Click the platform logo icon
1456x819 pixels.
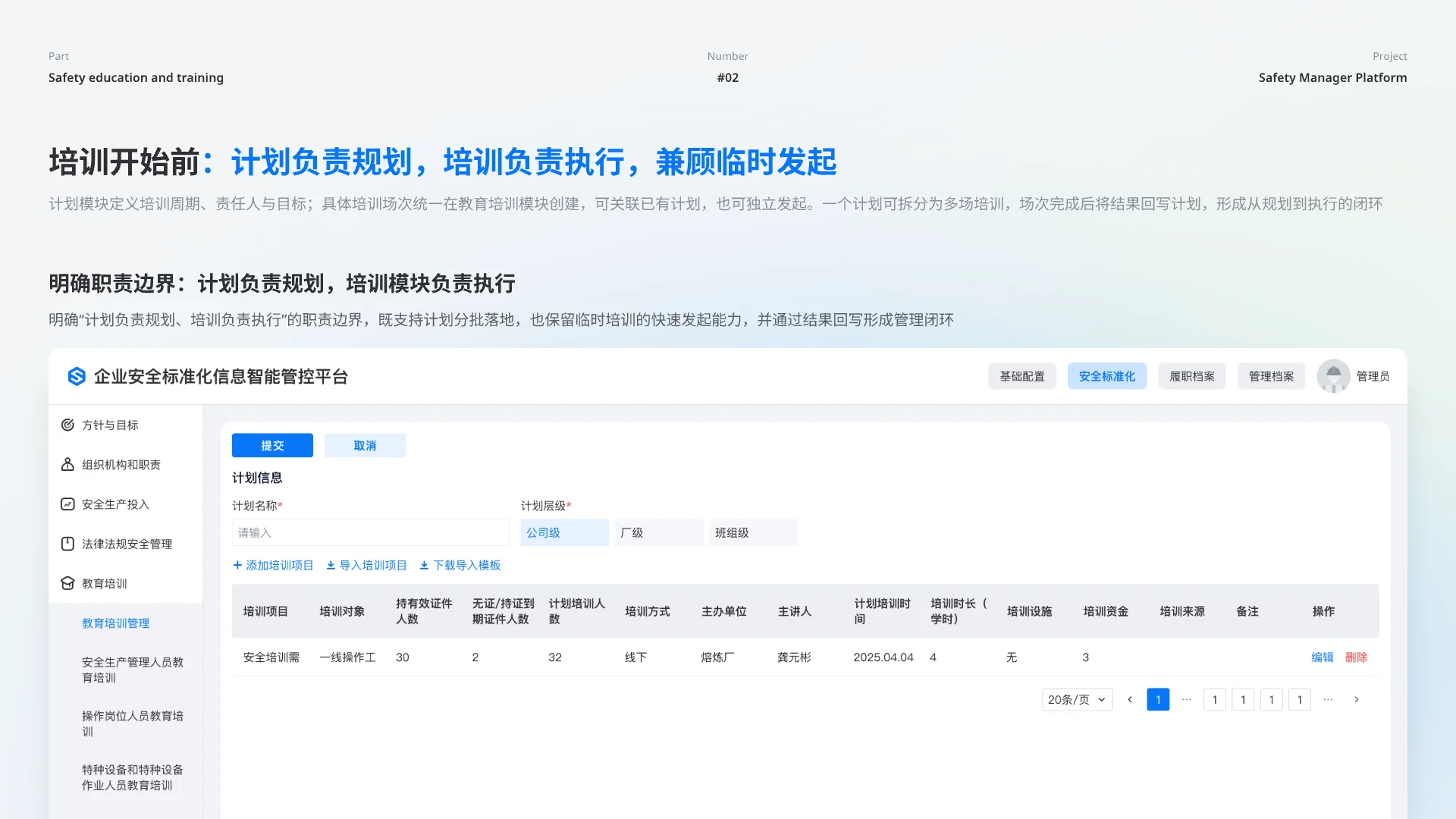[77, 376]
